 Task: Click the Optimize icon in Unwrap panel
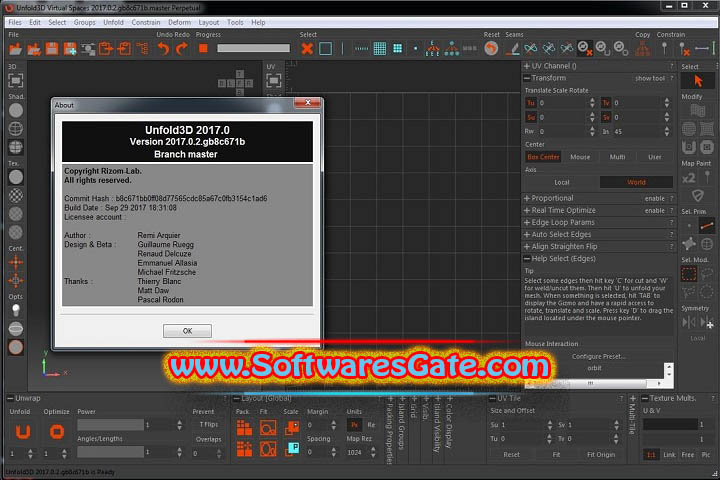click(57, 433)
